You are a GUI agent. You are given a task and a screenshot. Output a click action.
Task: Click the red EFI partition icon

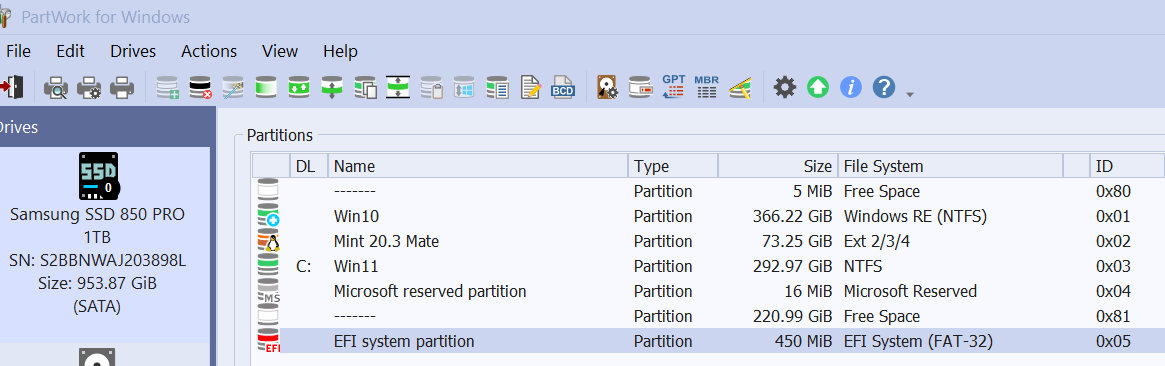click(268, 341)
